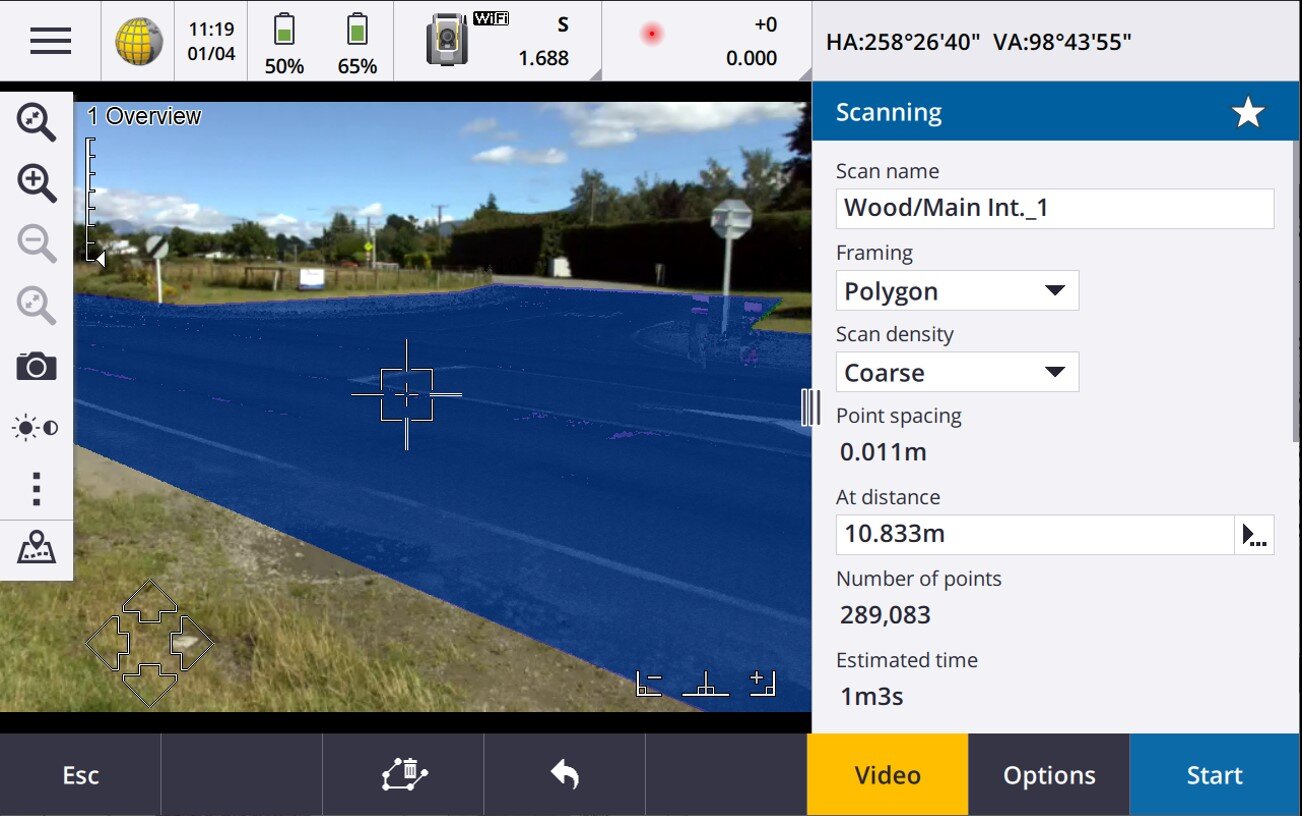Turn instrument down with the down arrow

click(x=149, y=686)
